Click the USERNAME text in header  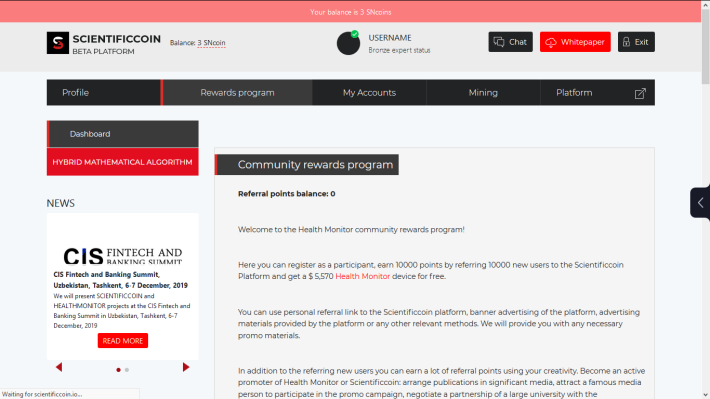click(390, 38)
